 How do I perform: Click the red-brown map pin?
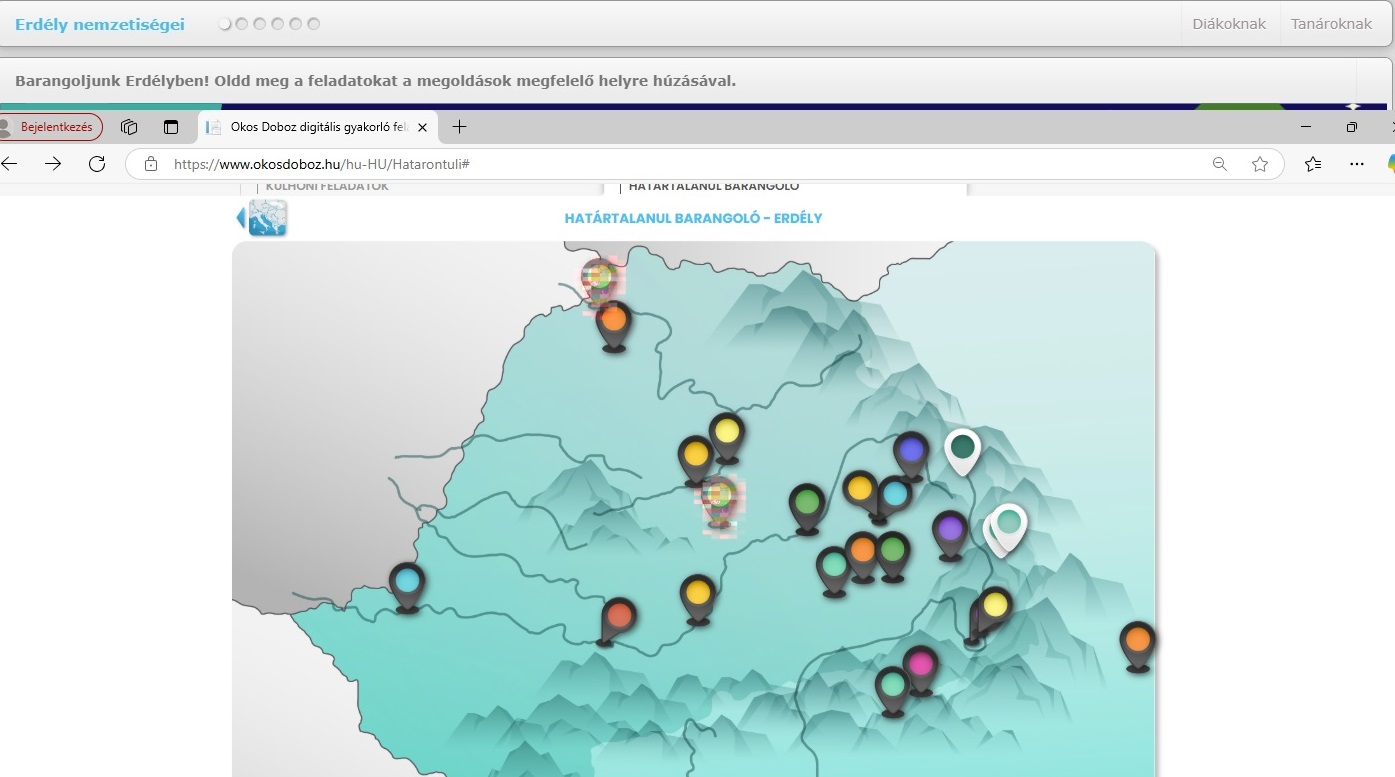coord(619,616)
